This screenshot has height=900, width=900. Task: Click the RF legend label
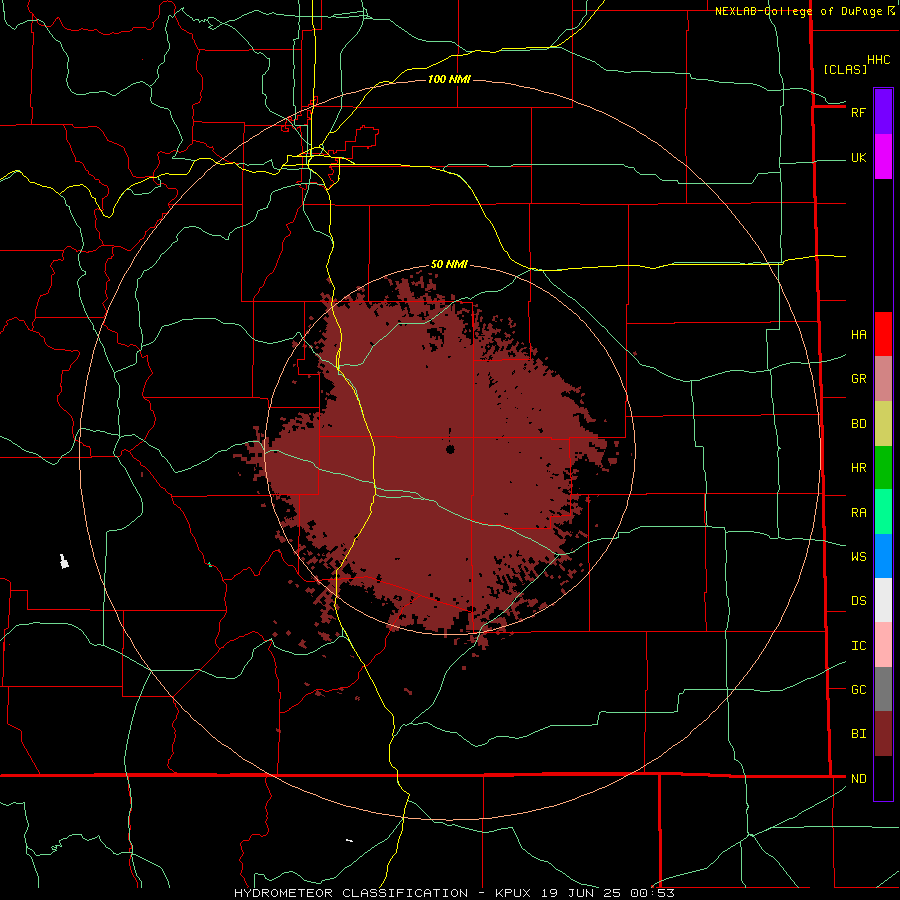858,112
